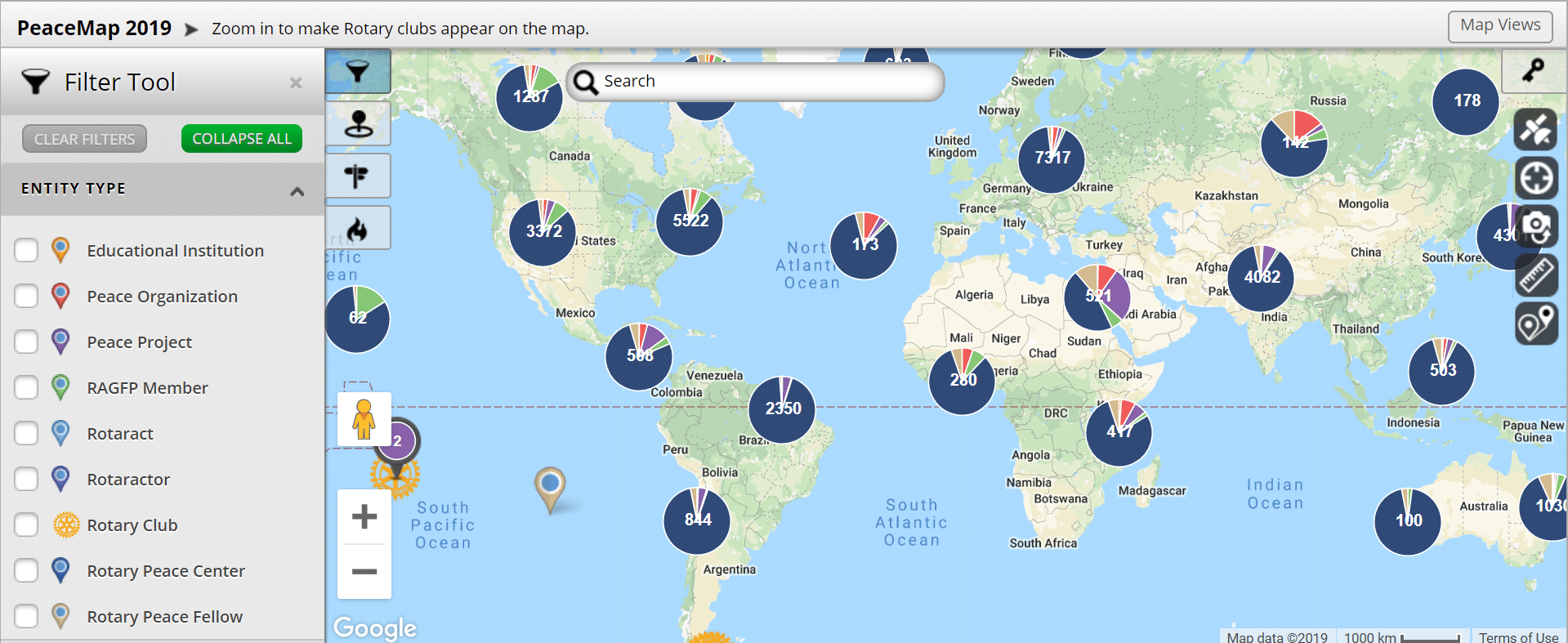Toggle the Rotaractor filter checkbox
Image resolution: width=1568 pixels, height=643 pixels.
[27, 480]
